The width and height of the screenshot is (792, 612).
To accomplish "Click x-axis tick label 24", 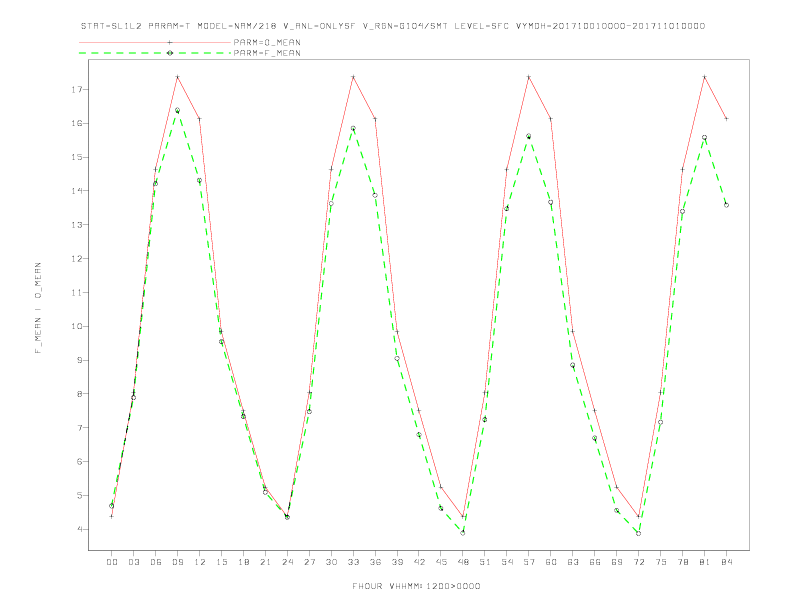I will click(x=287, y=562).
